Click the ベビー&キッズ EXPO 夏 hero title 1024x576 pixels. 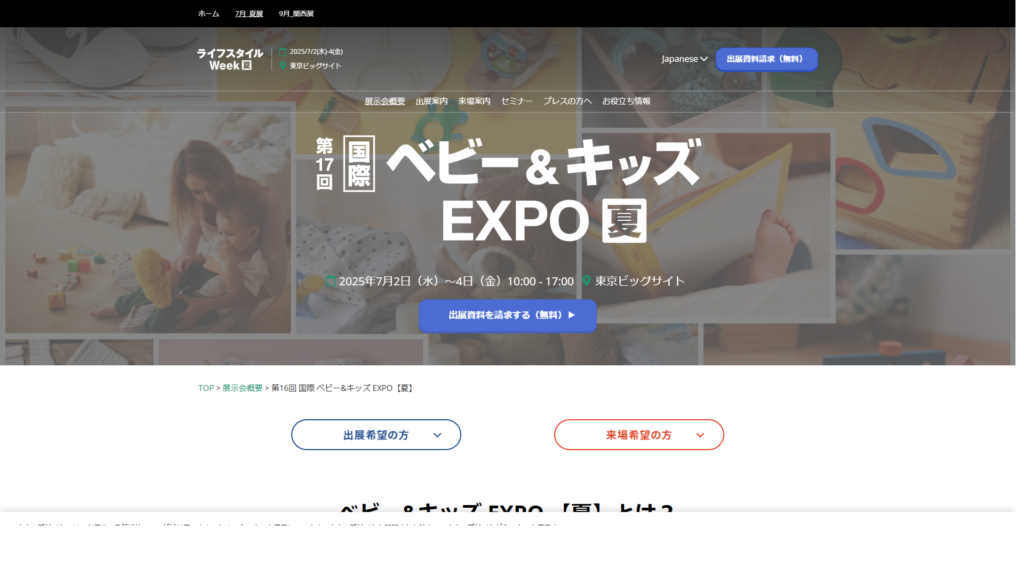tap(509, 190)
